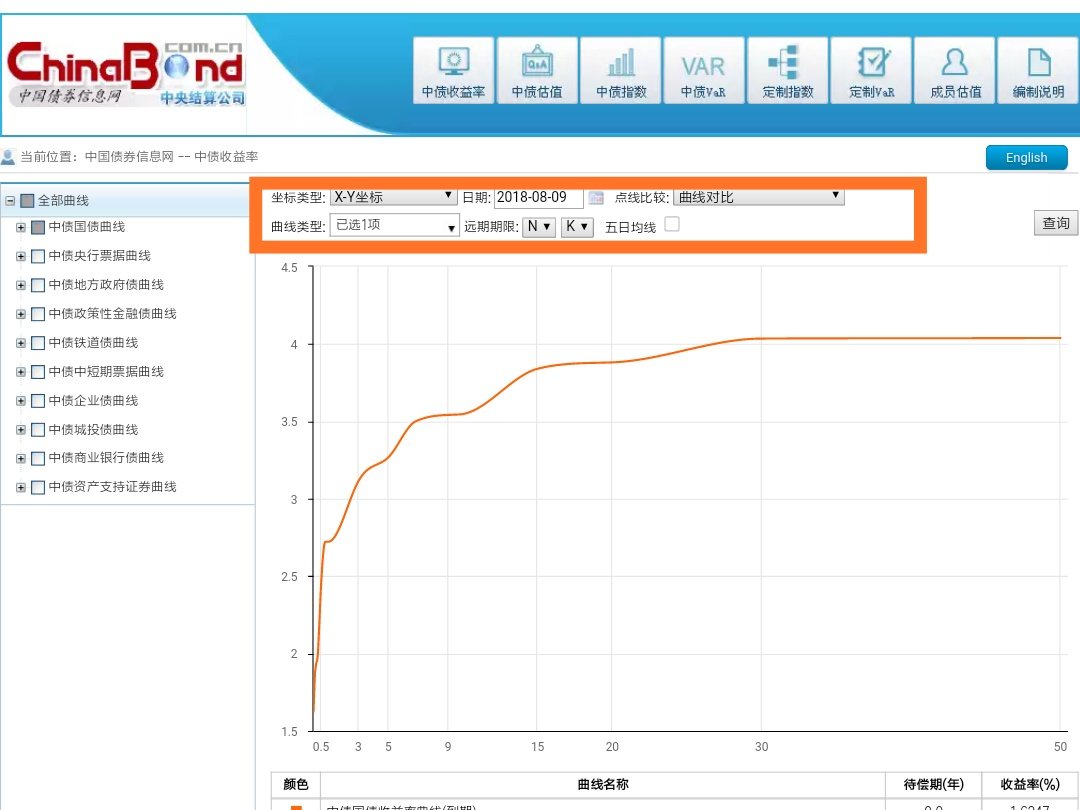This screenshot has width=1080, height=810.
Task: Open the 曲线类型 已选1项 dropdown
Action: click(394, 226)
